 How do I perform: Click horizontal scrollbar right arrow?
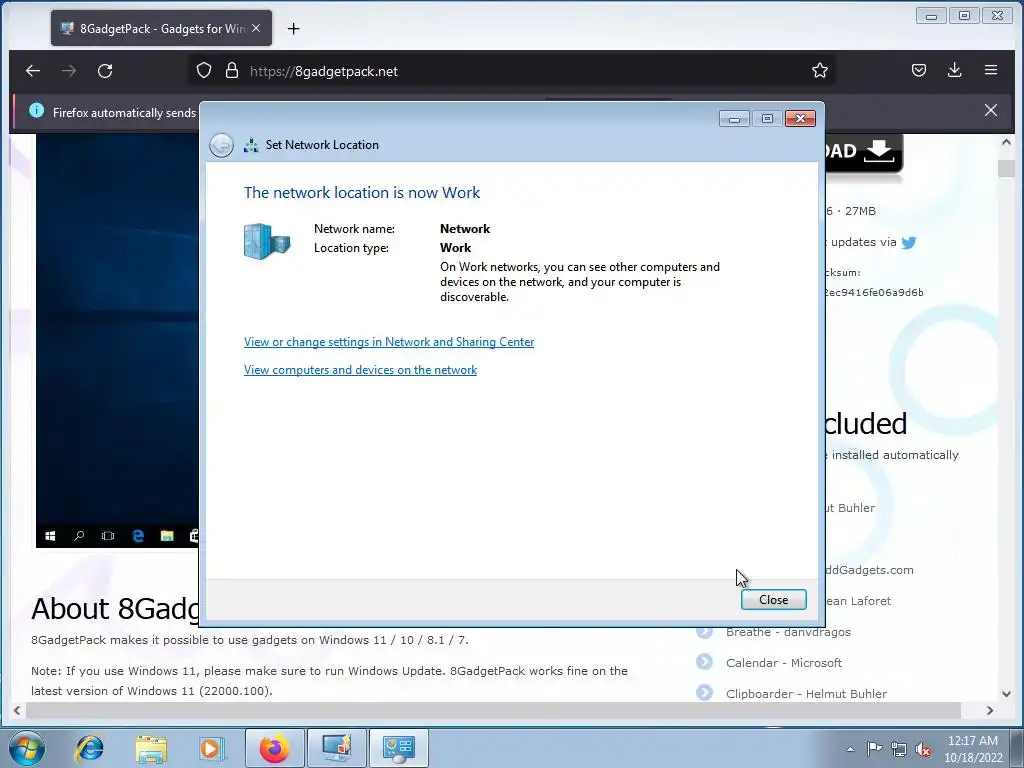point(989,710)
